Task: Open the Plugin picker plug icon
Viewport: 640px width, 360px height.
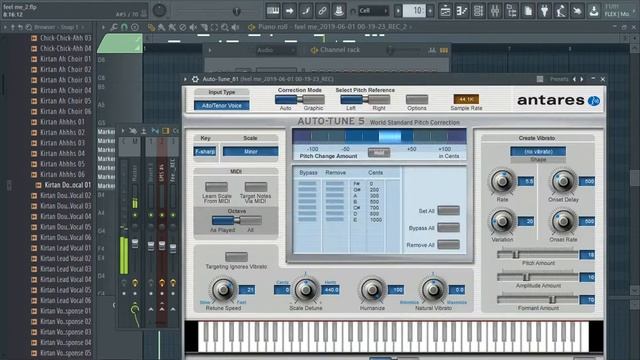Action: (x=544, y=11)
